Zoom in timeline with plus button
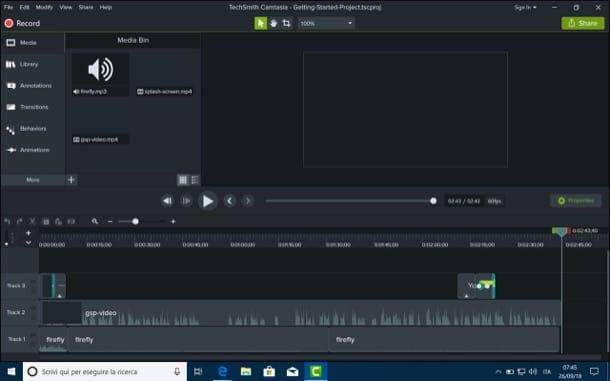The image size is (610, 381). point(173,221)
